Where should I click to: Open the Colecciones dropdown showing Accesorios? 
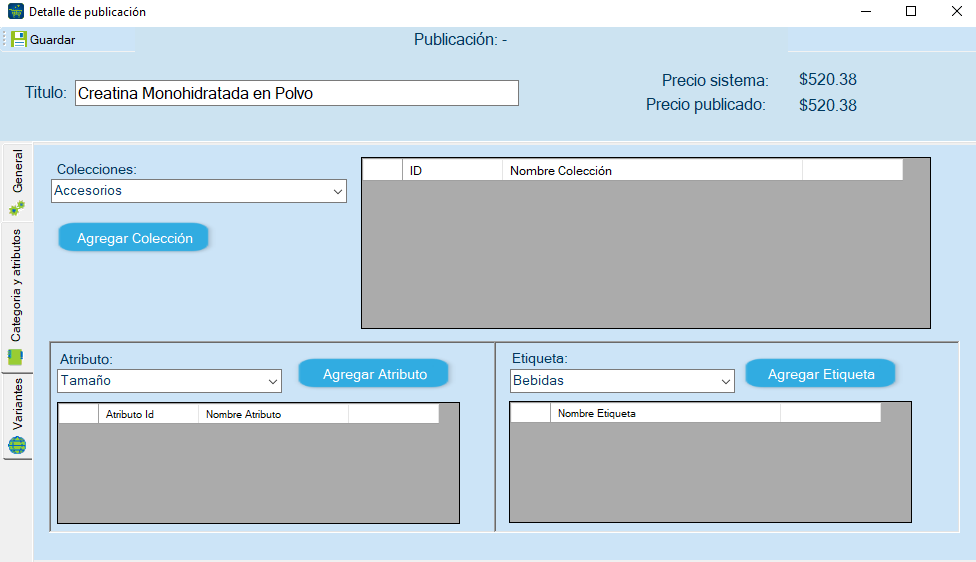coord(199,191)
